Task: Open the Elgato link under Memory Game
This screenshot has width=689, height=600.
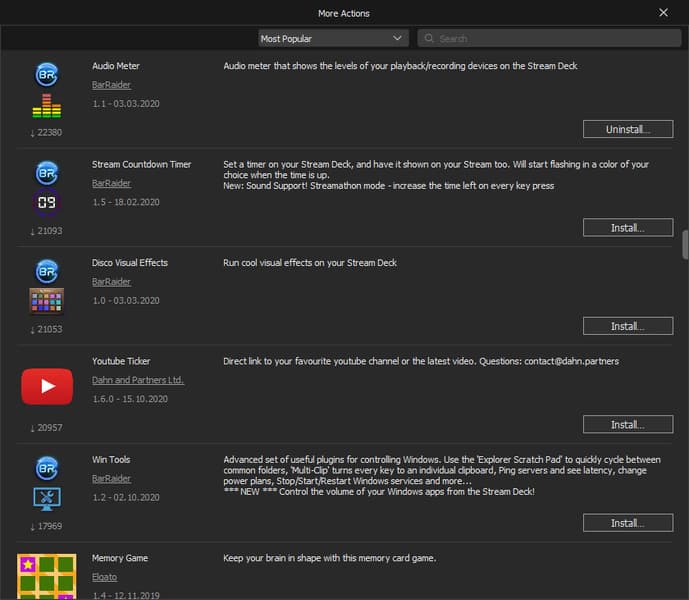Action: click(x=105, y=577)
